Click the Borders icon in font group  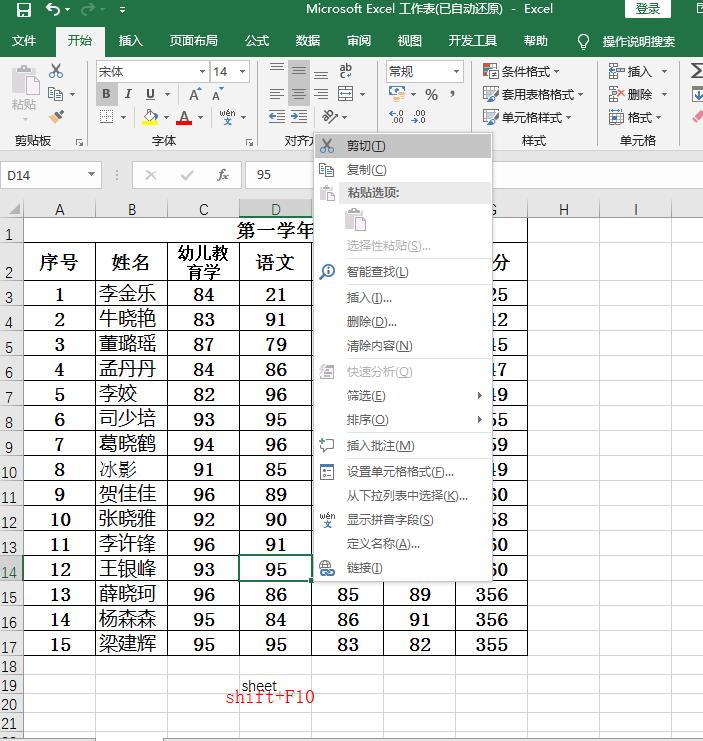pyautogui.click(x=106, y=117)
